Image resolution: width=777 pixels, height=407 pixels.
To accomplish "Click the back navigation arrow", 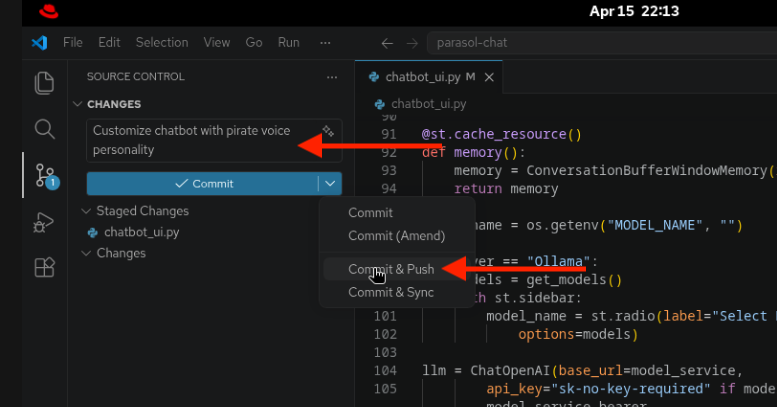I will click(388, 43).
